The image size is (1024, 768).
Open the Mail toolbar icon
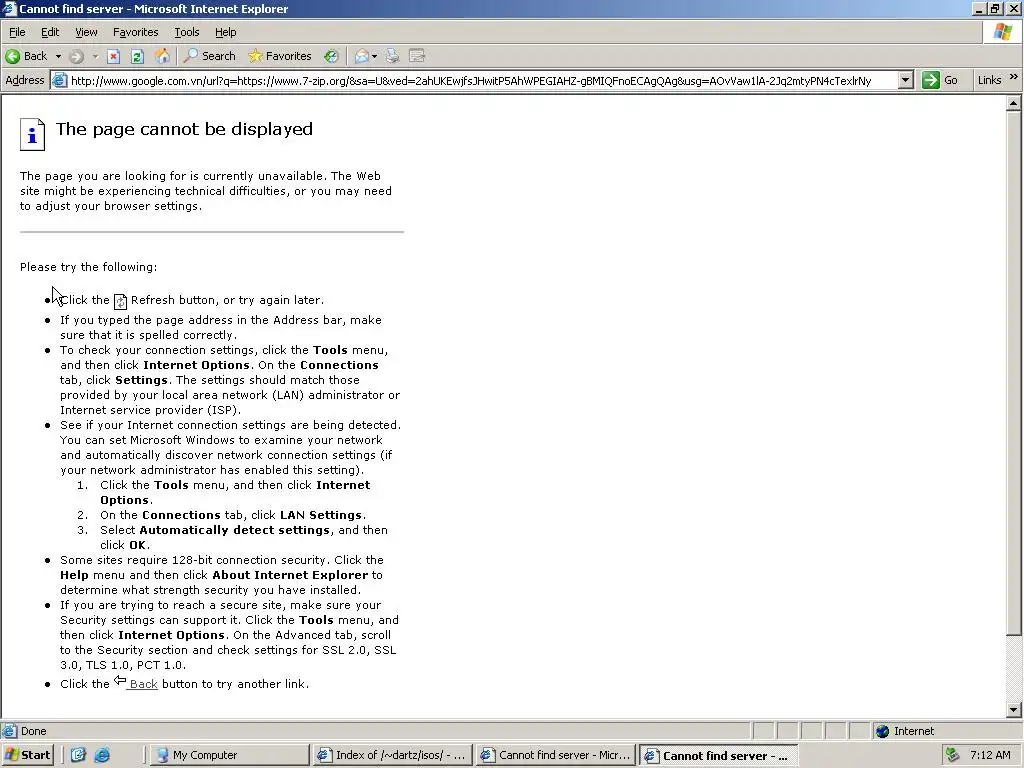tap(361, 56)
